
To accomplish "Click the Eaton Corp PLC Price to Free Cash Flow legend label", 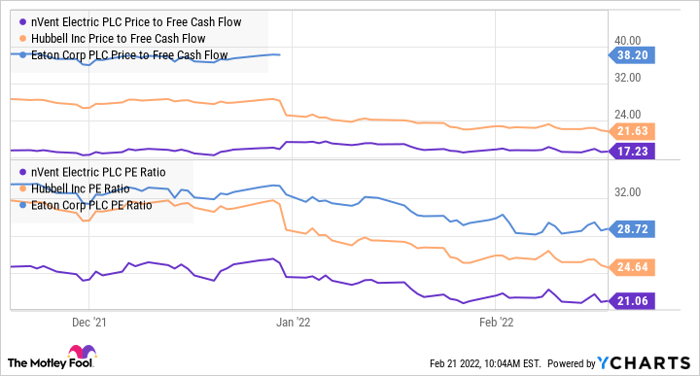I will (129, 55).
